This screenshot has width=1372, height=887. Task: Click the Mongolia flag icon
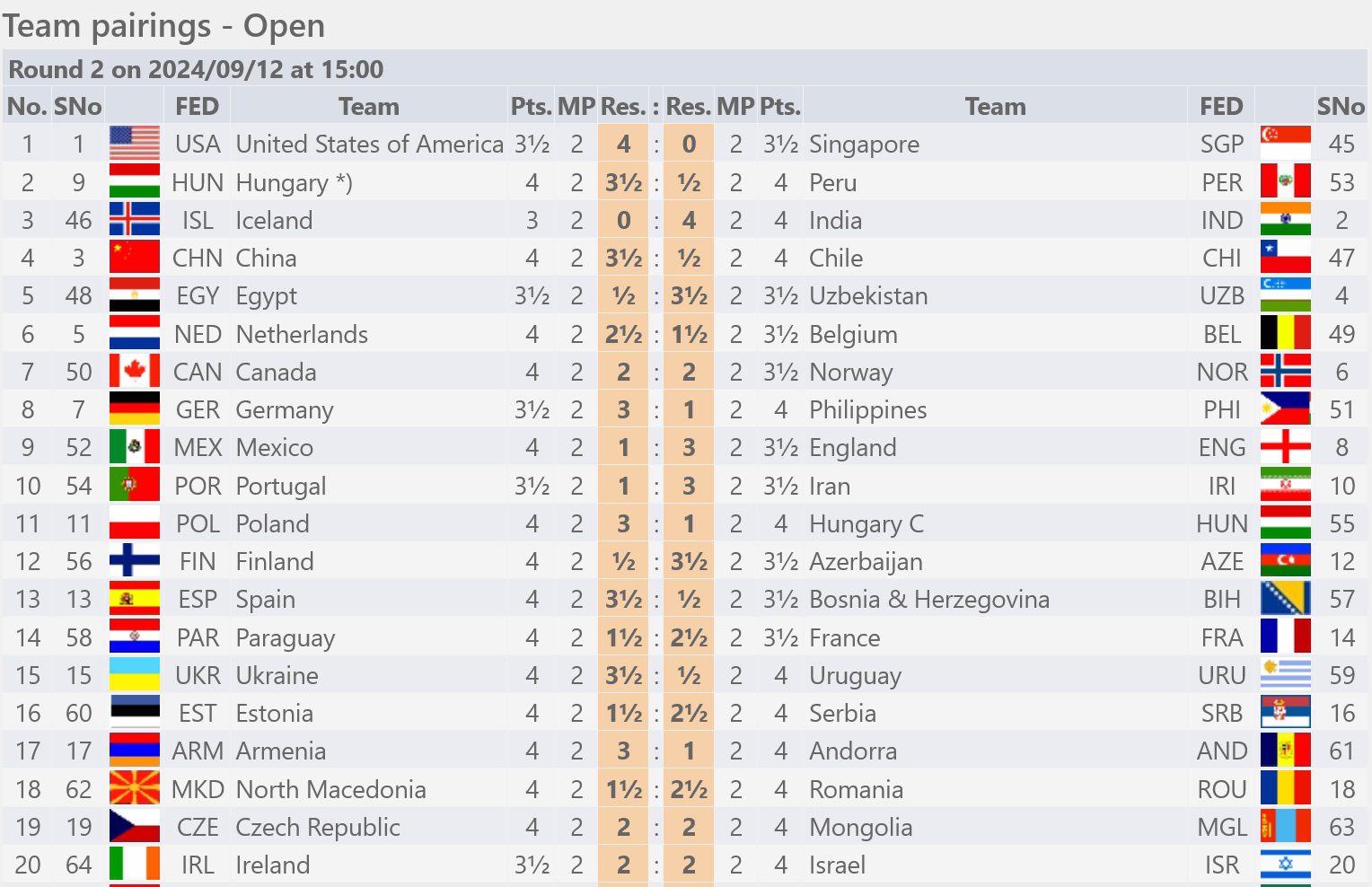pos(1285,827)
